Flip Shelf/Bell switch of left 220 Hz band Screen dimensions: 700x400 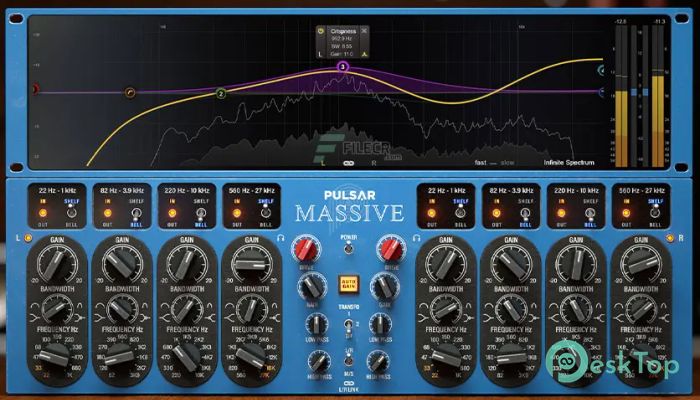[x=201, y=214]
